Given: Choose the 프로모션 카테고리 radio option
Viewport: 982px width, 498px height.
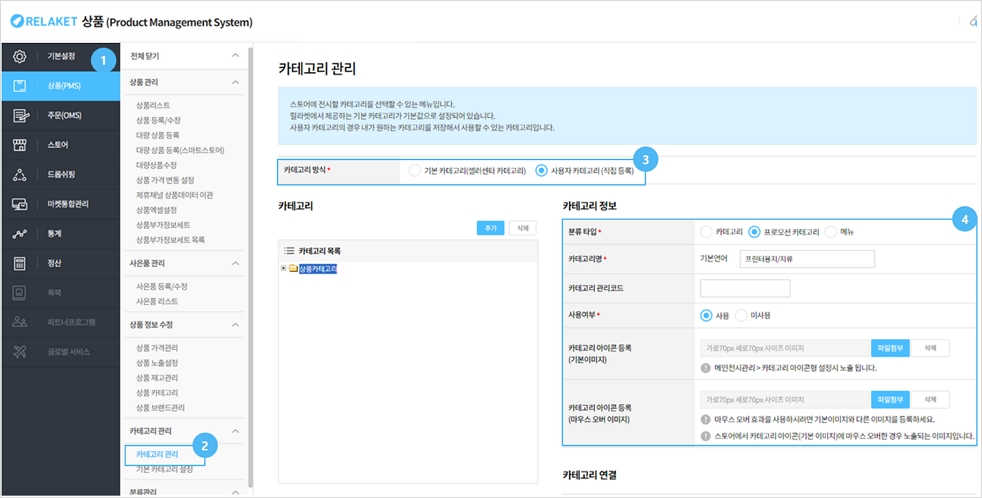Looking at the screenshot, I should tap(754, 232).
